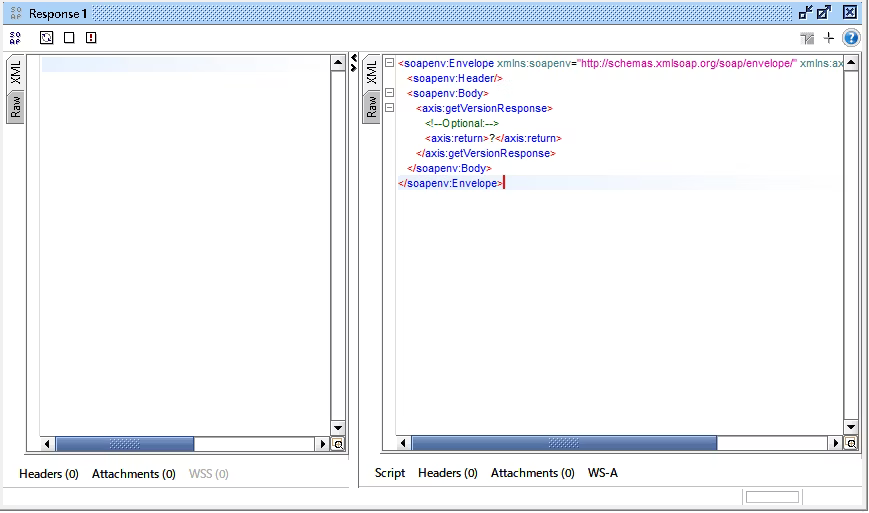Collapse the soapenv:Envelope XML node
869x513 pixels.
click(x=389, y=63)
